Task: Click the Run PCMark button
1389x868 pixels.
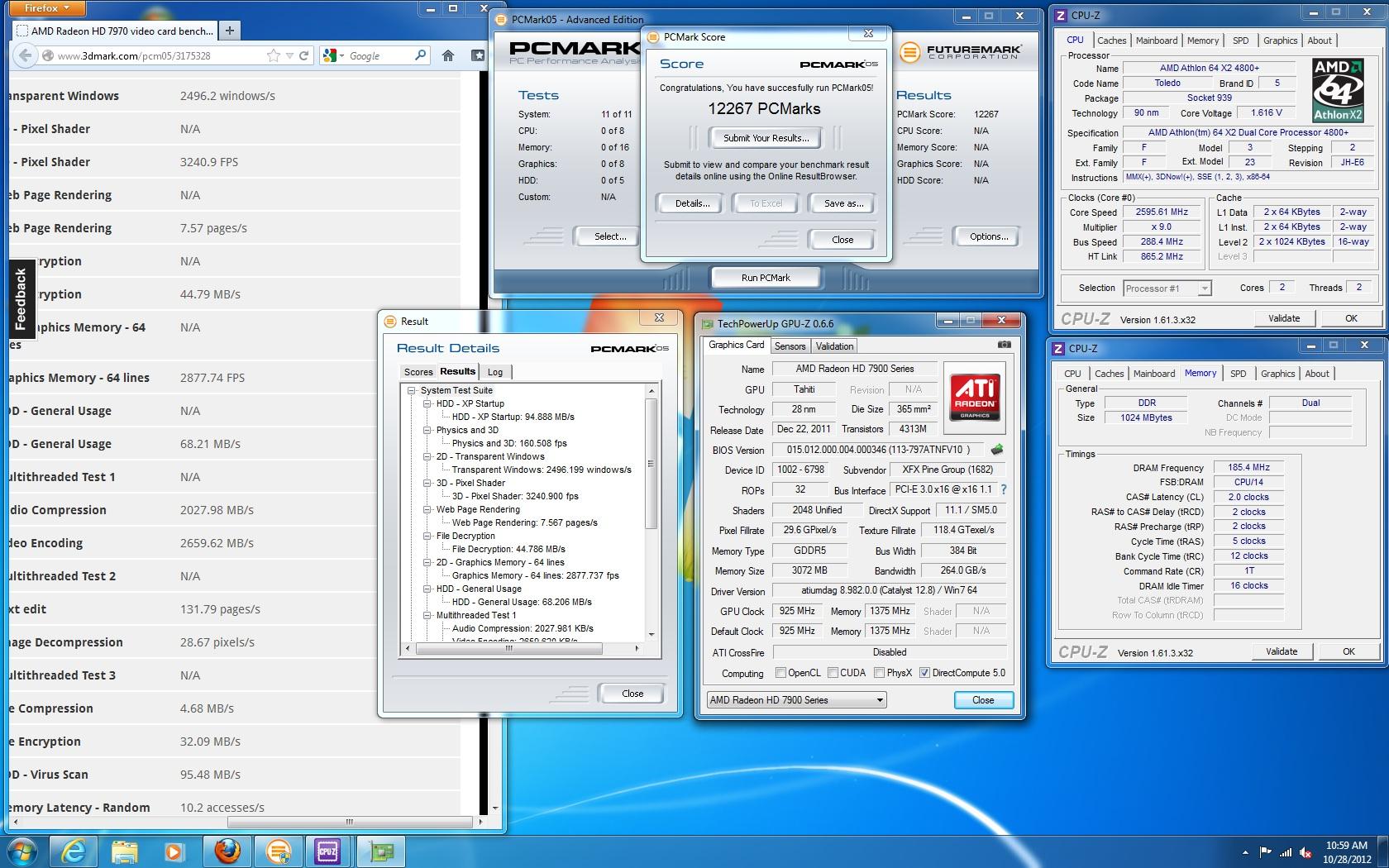Action: pos(766,278)
